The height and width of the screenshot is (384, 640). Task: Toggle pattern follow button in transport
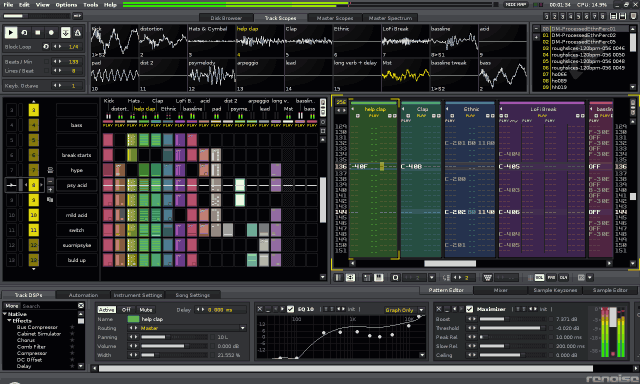click(x=65, y=33)
